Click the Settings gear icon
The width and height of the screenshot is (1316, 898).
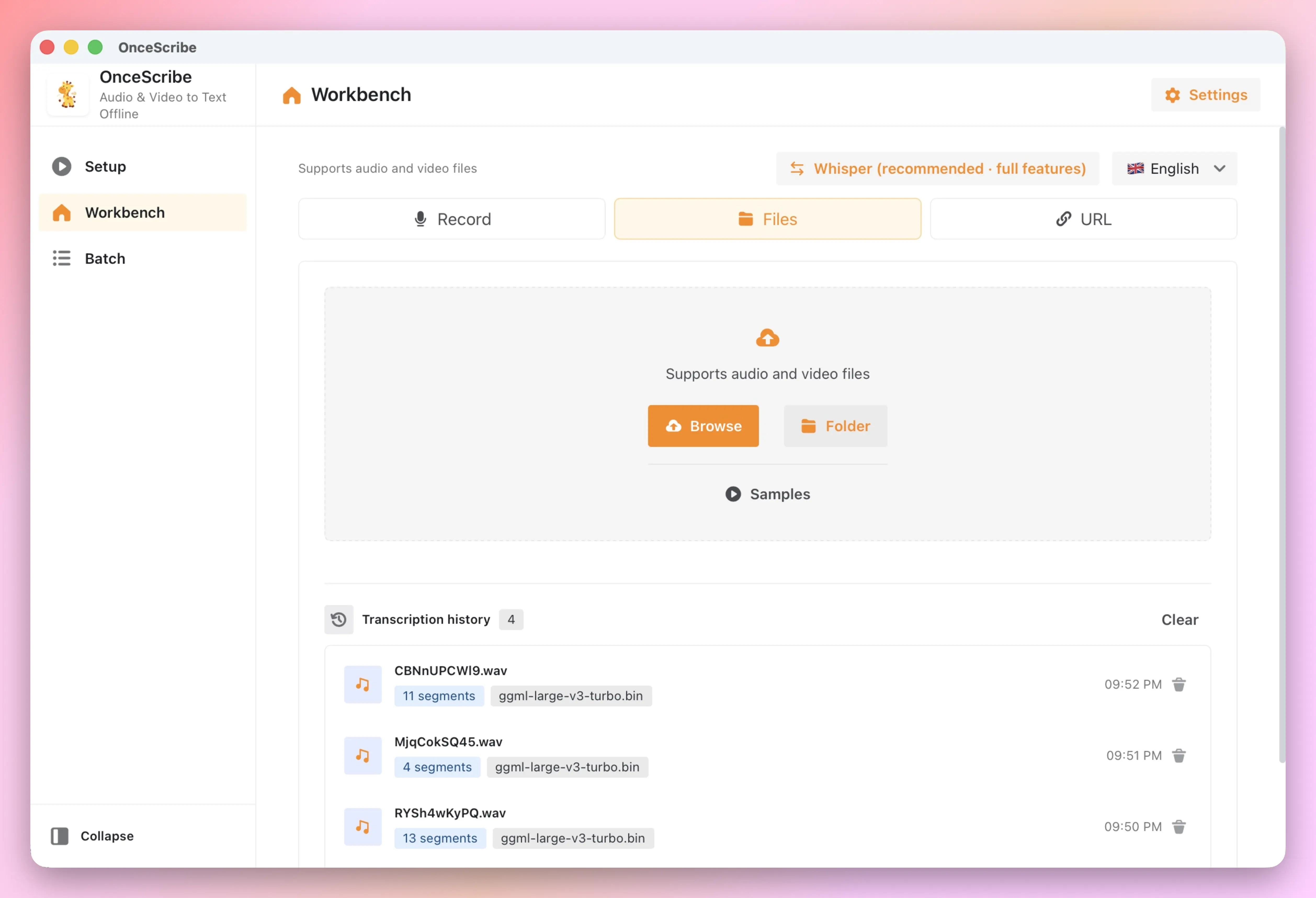point(1172,95)
